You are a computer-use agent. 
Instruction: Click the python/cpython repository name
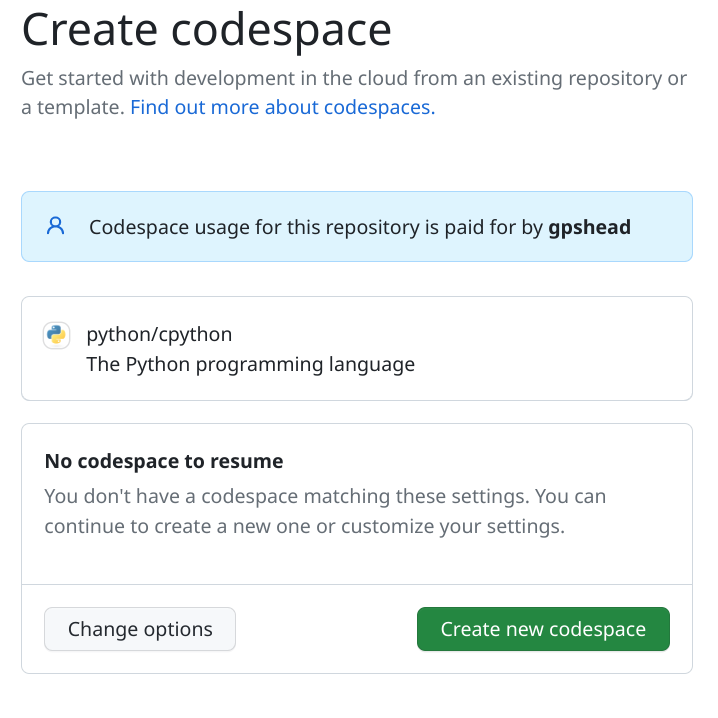(159, 334)
